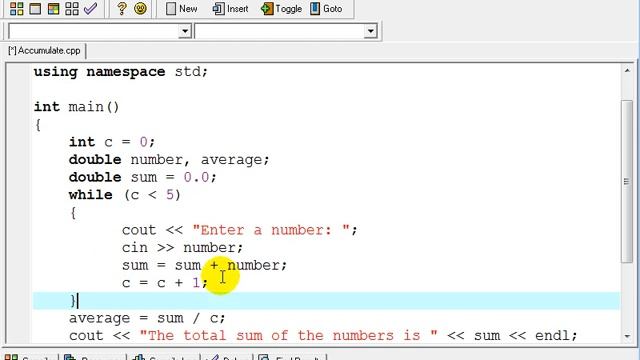
Task: Select the Accumulate.cpp editor tab
Action: pos(44,51)
